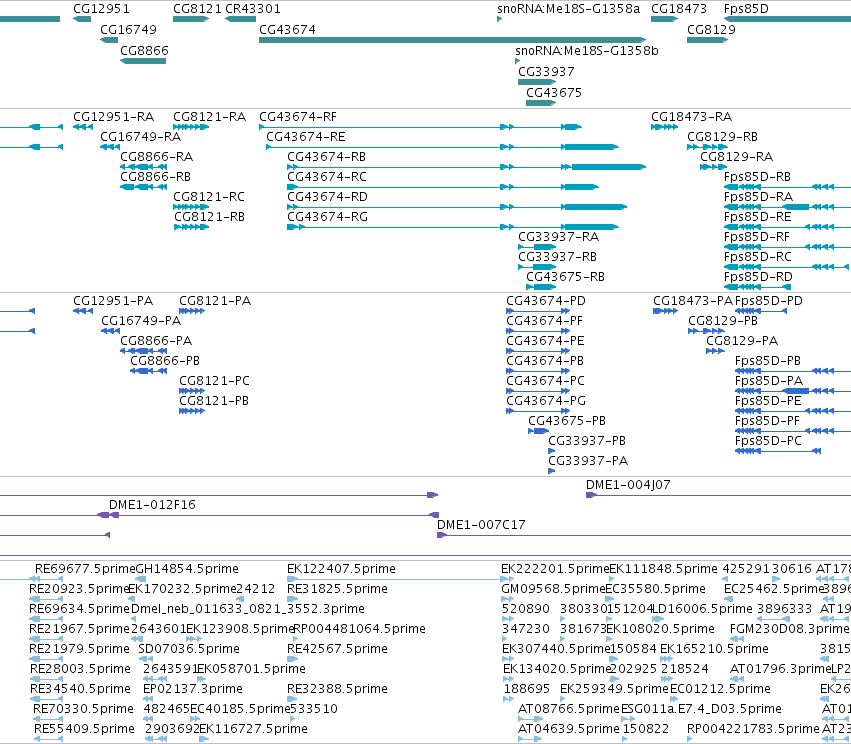Viewport: 851px width, 744px height.
Task: Open transcript CG43674-RF
Action: coord(297,117)
